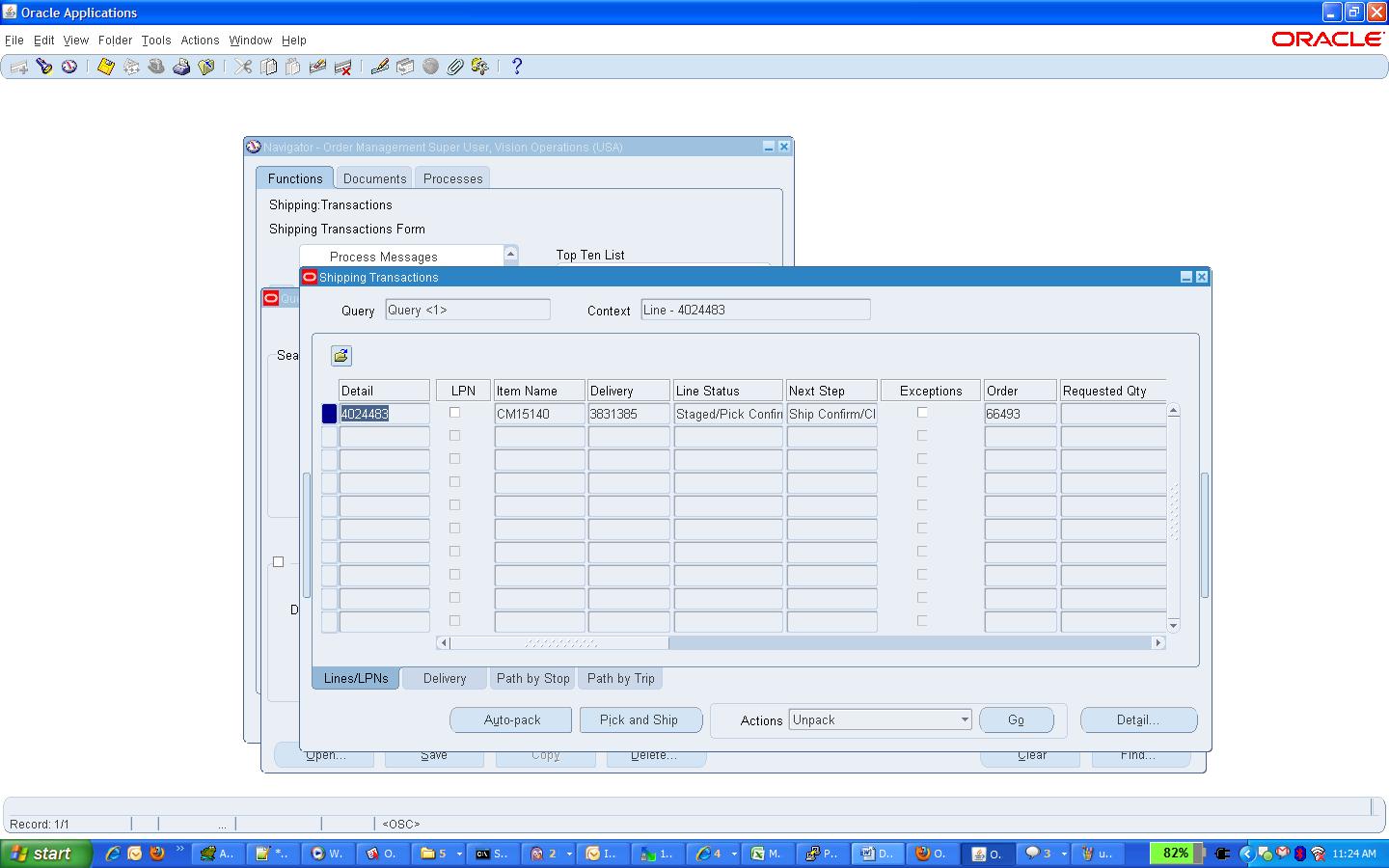Click the Clear Record eraser icon

[x=317, y=67]
